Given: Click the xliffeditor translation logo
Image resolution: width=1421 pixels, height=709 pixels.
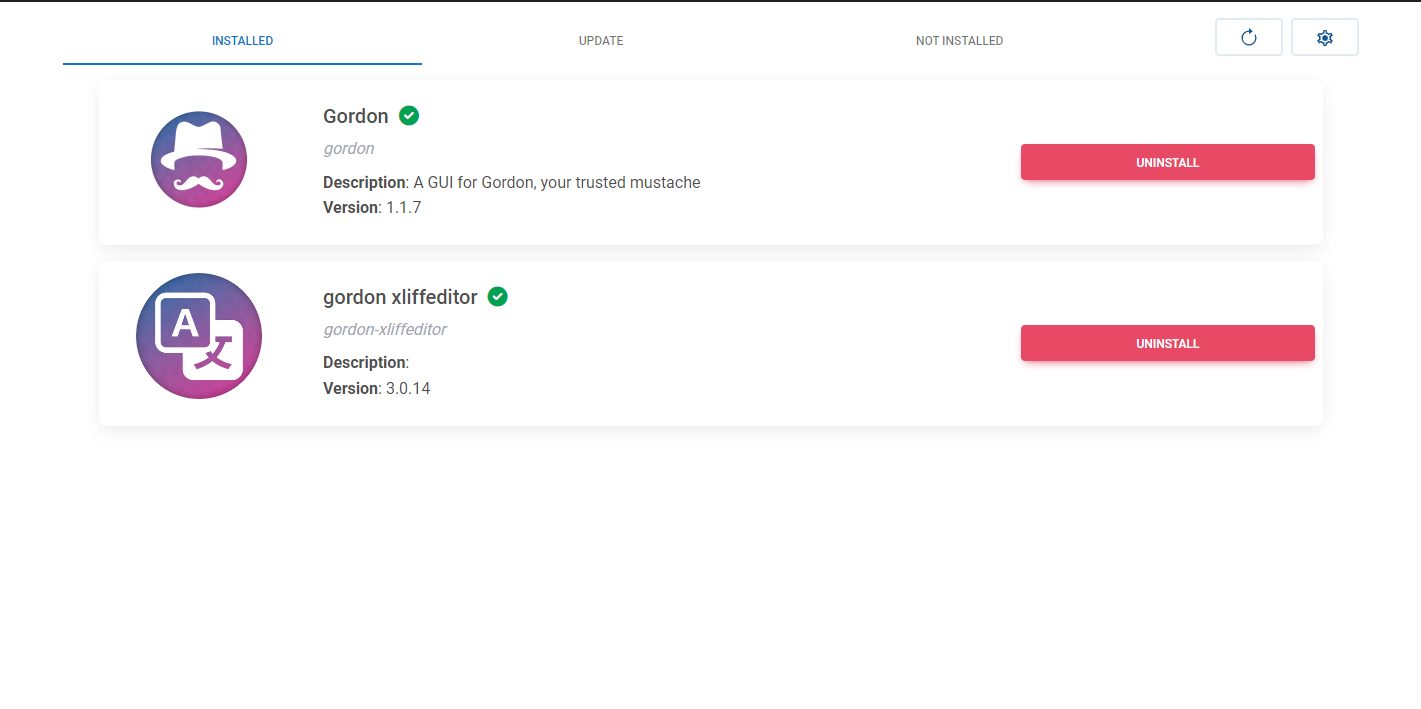Looking at the screenshot, I should point(199,336).
